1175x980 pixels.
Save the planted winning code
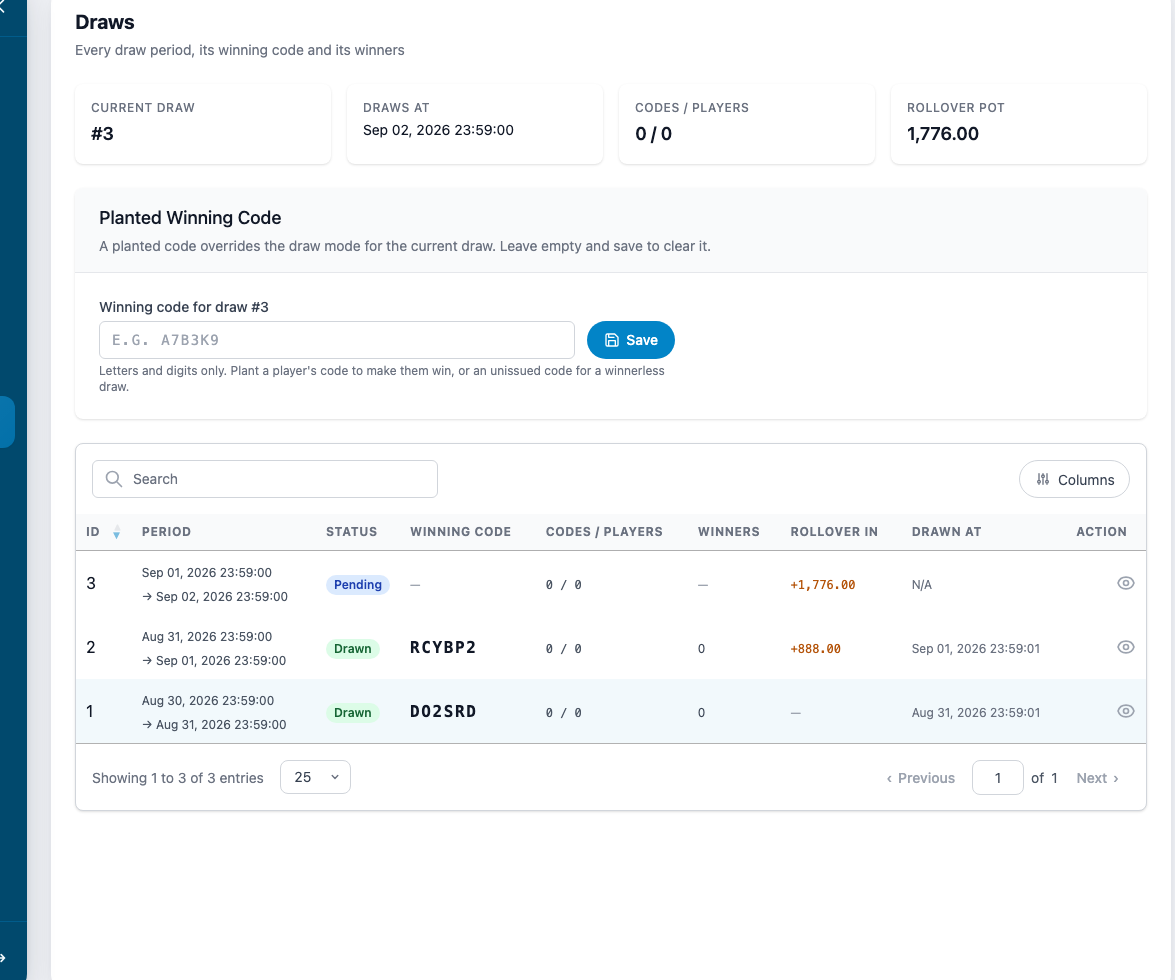(x=630, y=340)
